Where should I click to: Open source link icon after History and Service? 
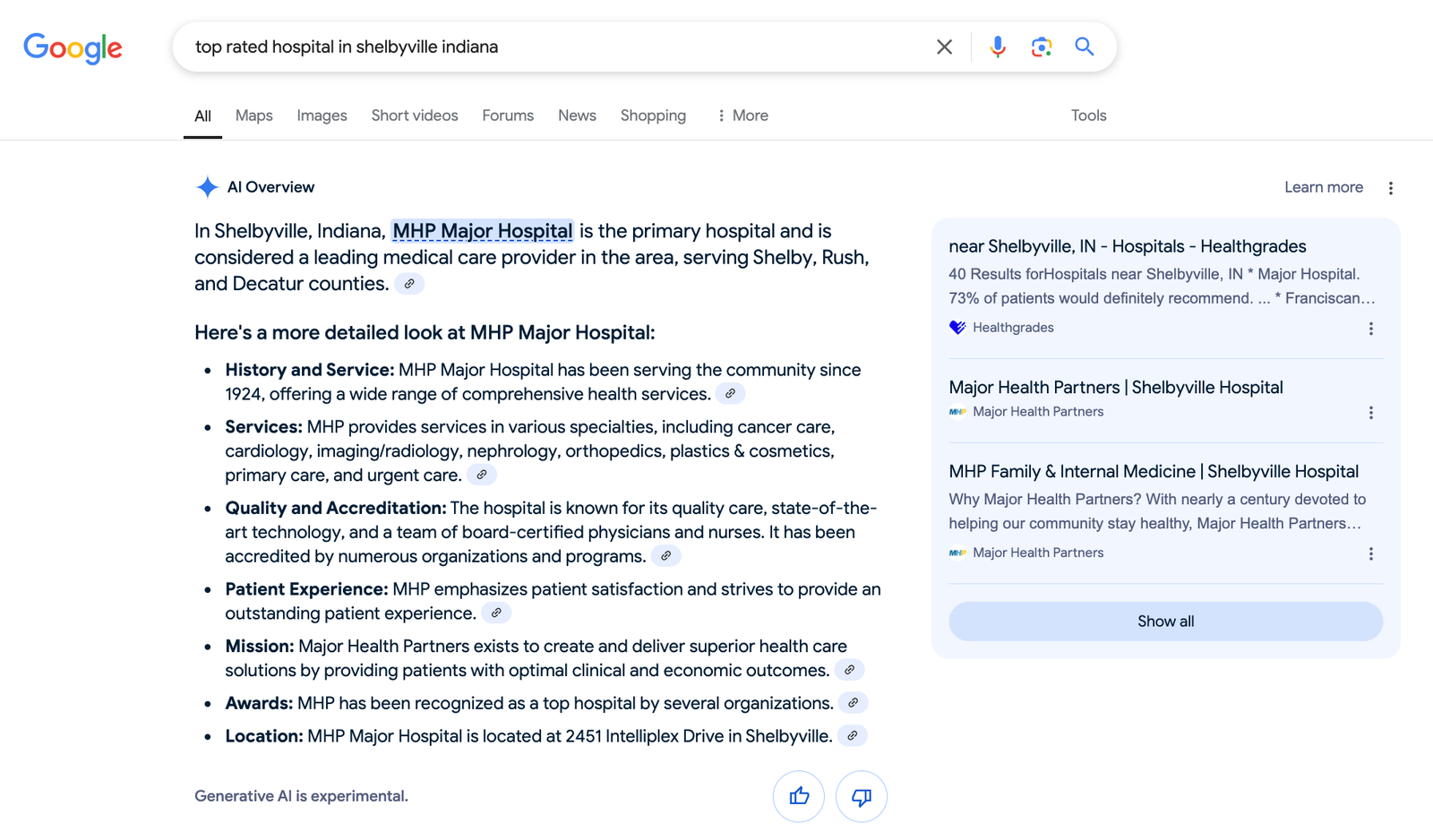pos(730,394)
